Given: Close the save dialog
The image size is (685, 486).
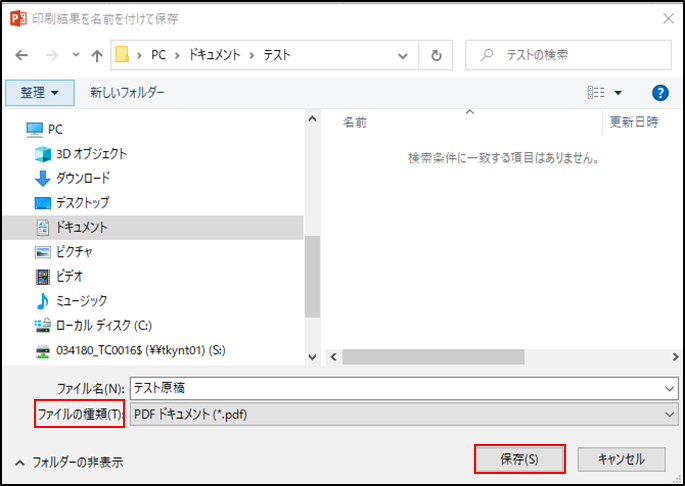Looking at the screenshot, I should click(x=668, y=19).
